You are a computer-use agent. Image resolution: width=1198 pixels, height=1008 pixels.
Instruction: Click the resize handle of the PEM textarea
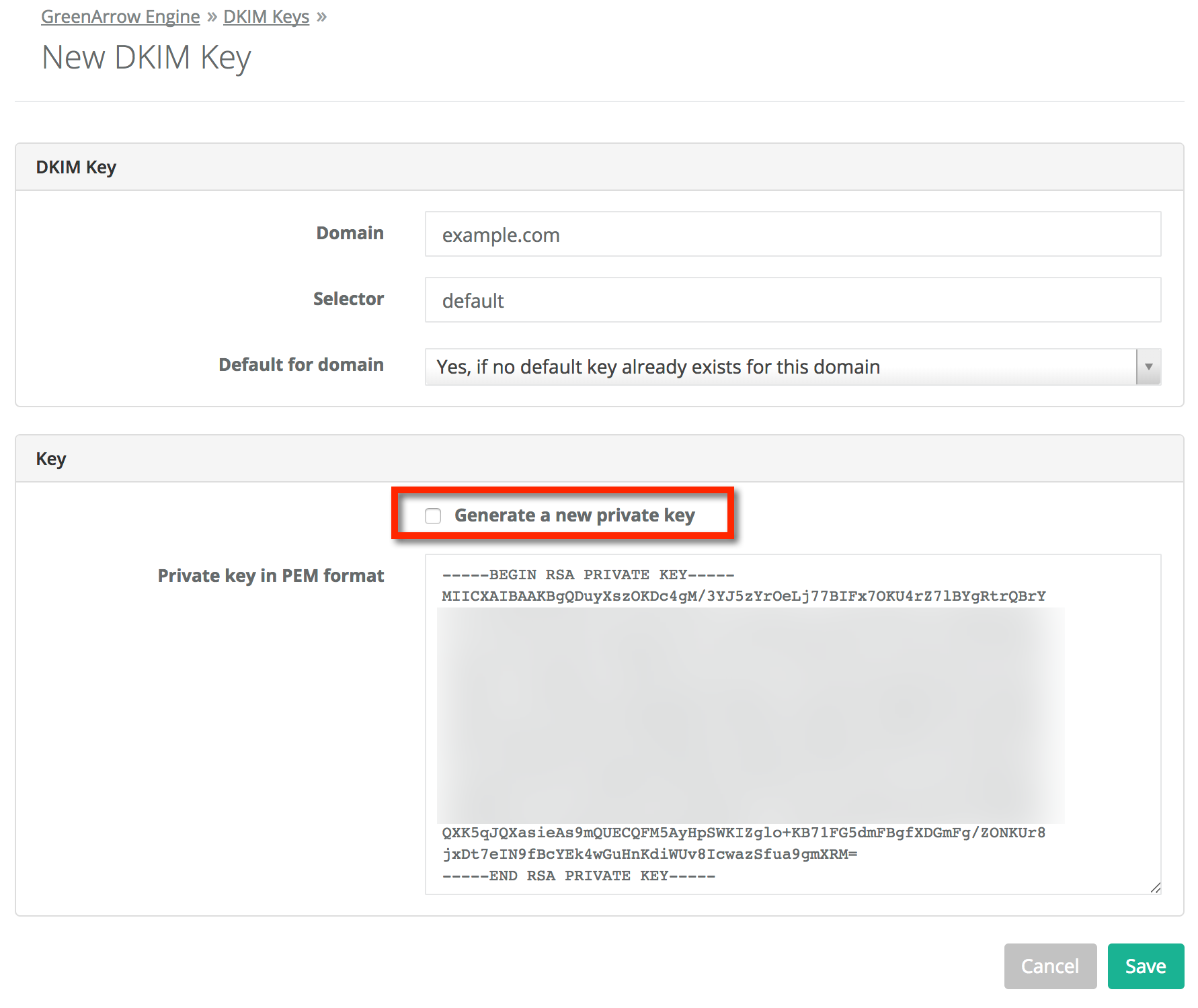click(x=1155, y=888)
